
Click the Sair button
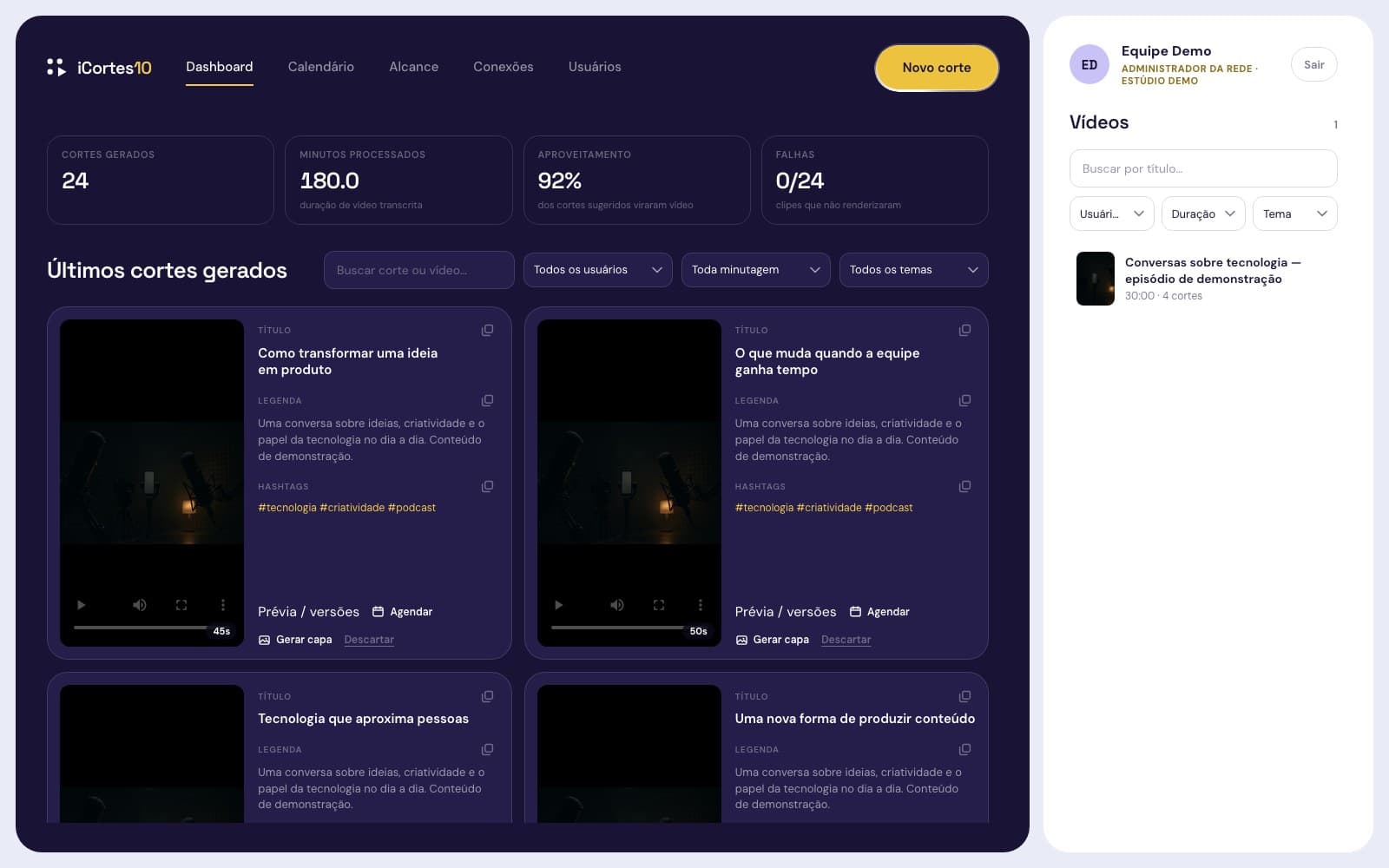click(x=1314, y=64)
